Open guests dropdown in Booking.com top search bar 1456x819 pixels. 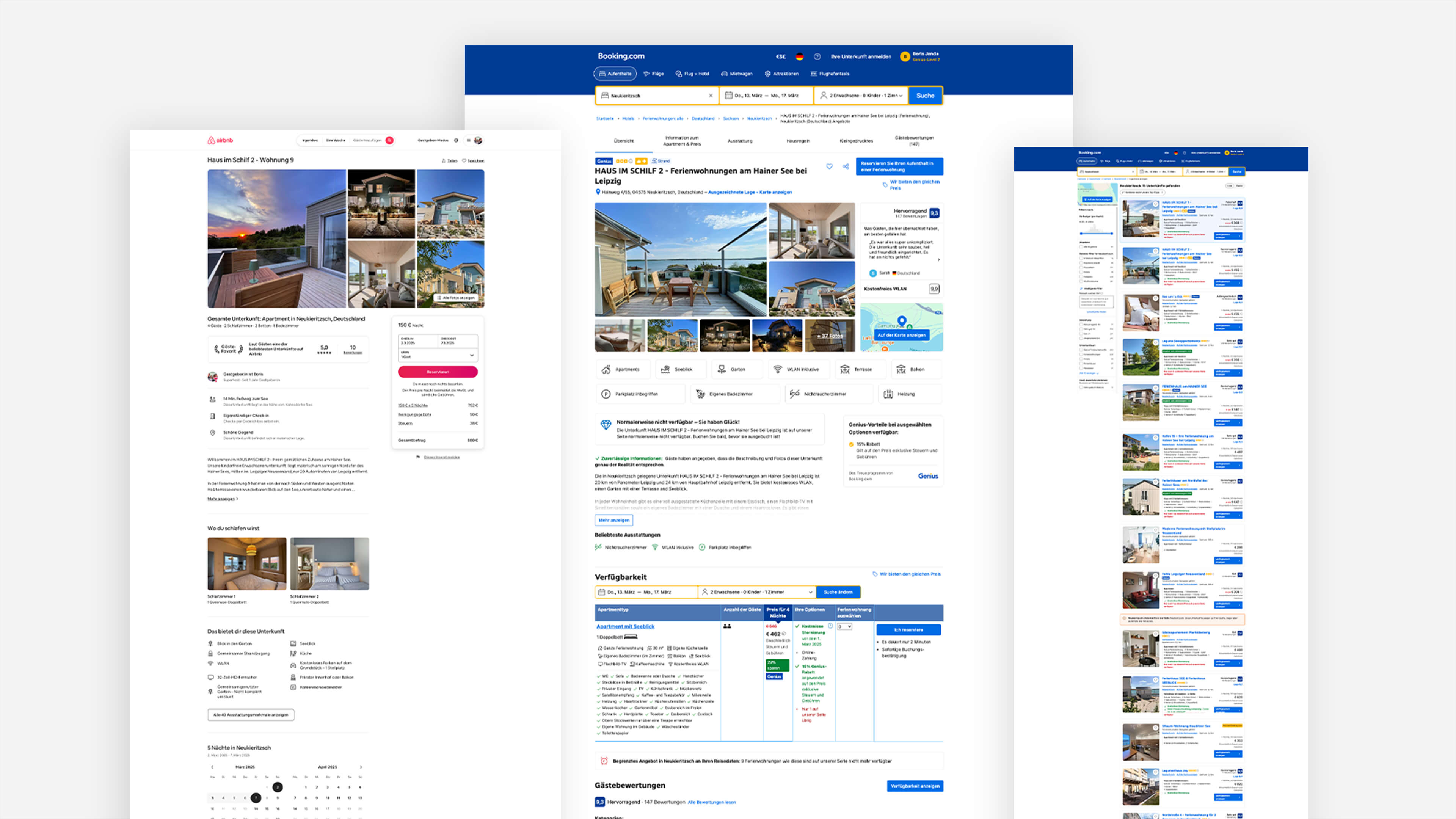point(861,96)
